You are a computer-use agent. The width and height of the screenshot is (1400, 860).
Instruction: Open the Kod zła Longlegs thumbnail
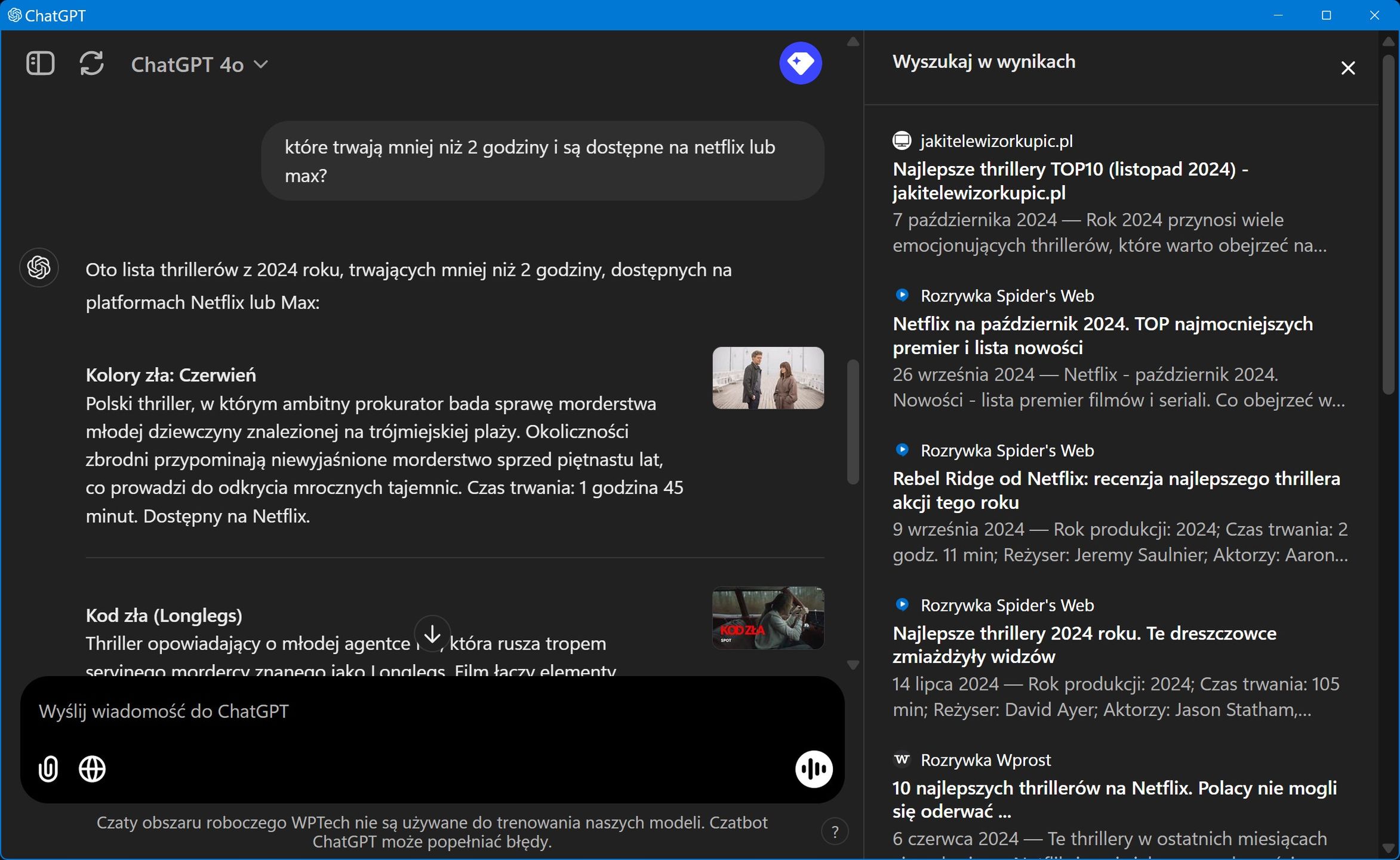768,618
